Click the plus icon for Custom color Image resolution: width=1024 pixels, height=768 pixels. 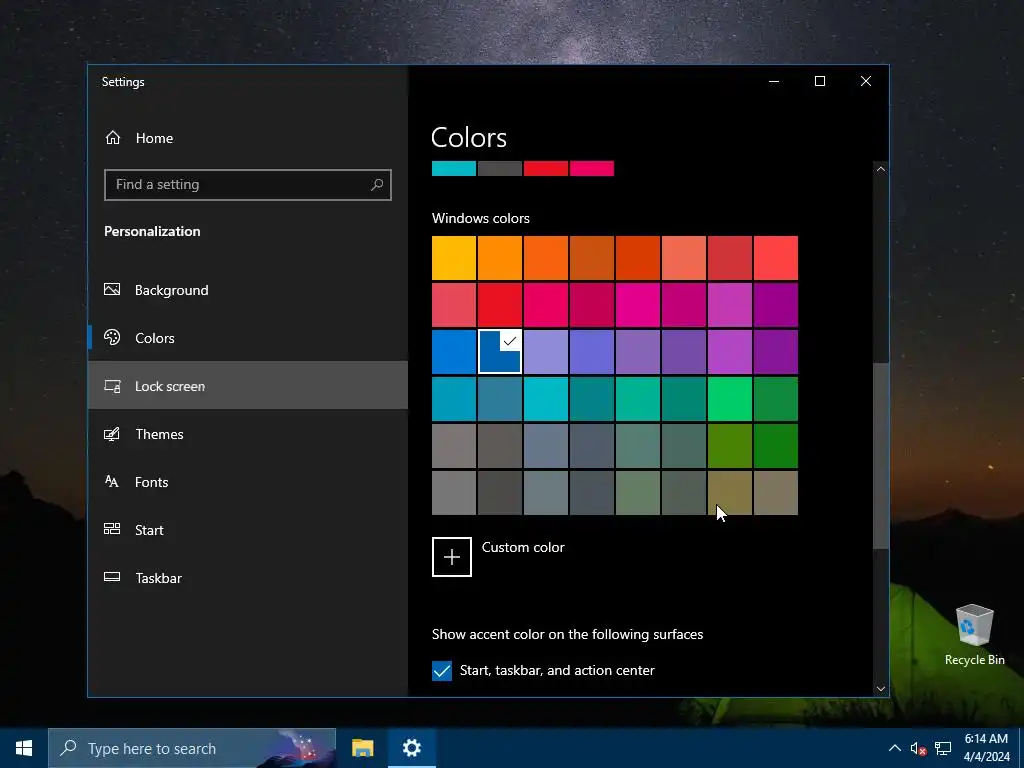(452, 557)
